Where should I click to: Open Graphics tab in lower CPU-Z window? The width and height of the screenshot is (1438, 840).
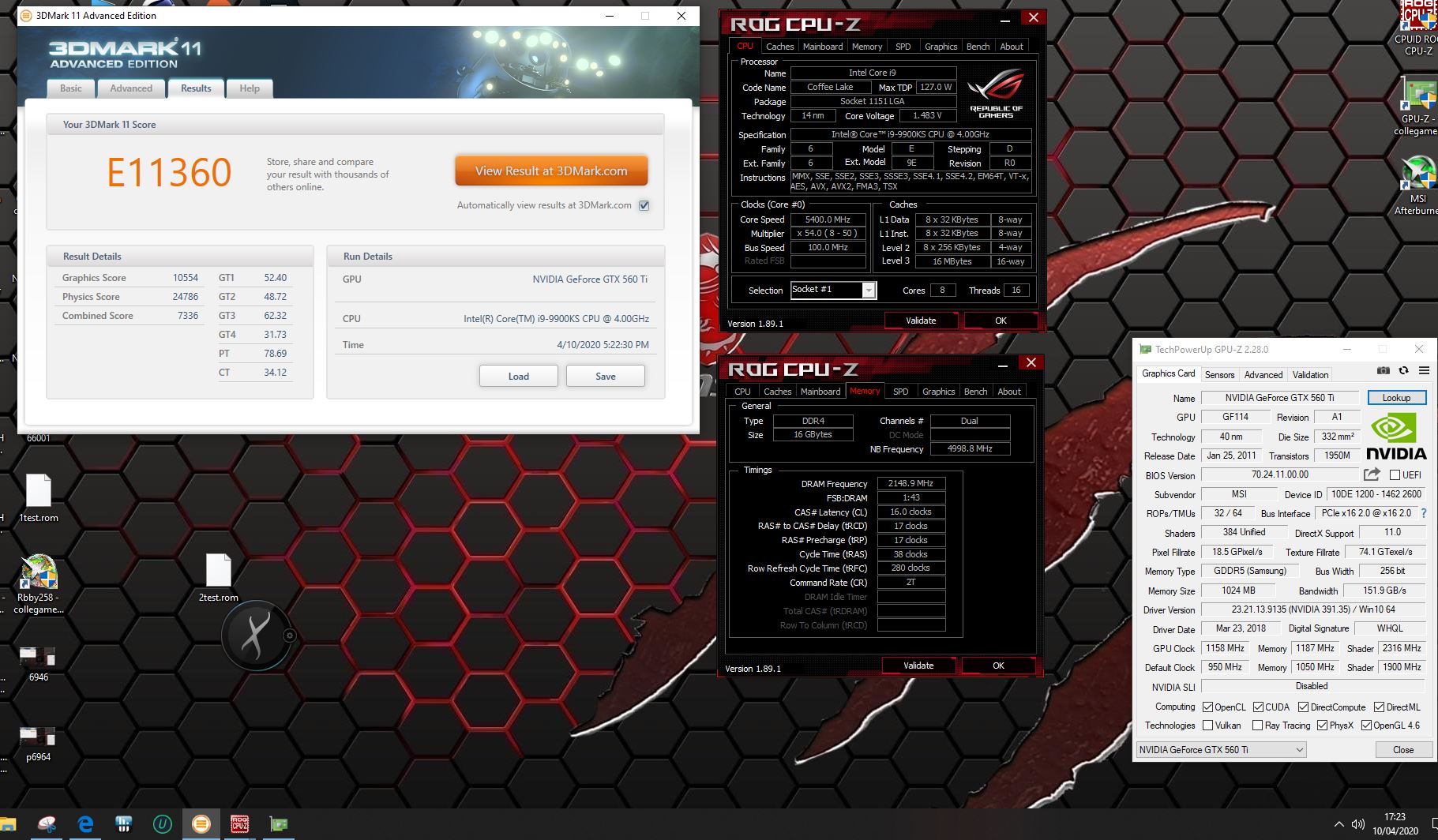(938, 392)
